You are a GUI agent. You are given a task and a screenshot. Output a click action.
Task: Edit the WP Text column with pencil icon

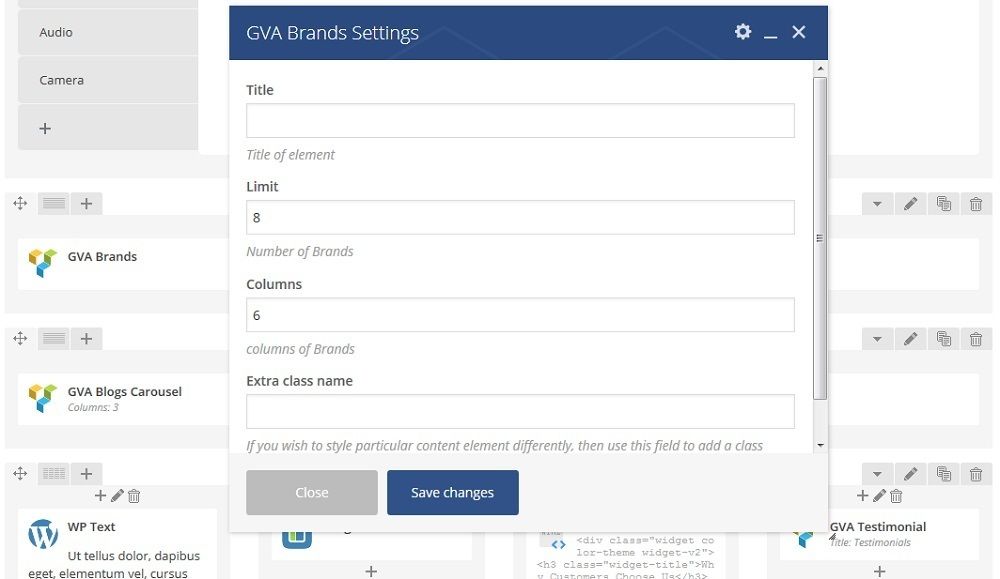tap(117, 495)
